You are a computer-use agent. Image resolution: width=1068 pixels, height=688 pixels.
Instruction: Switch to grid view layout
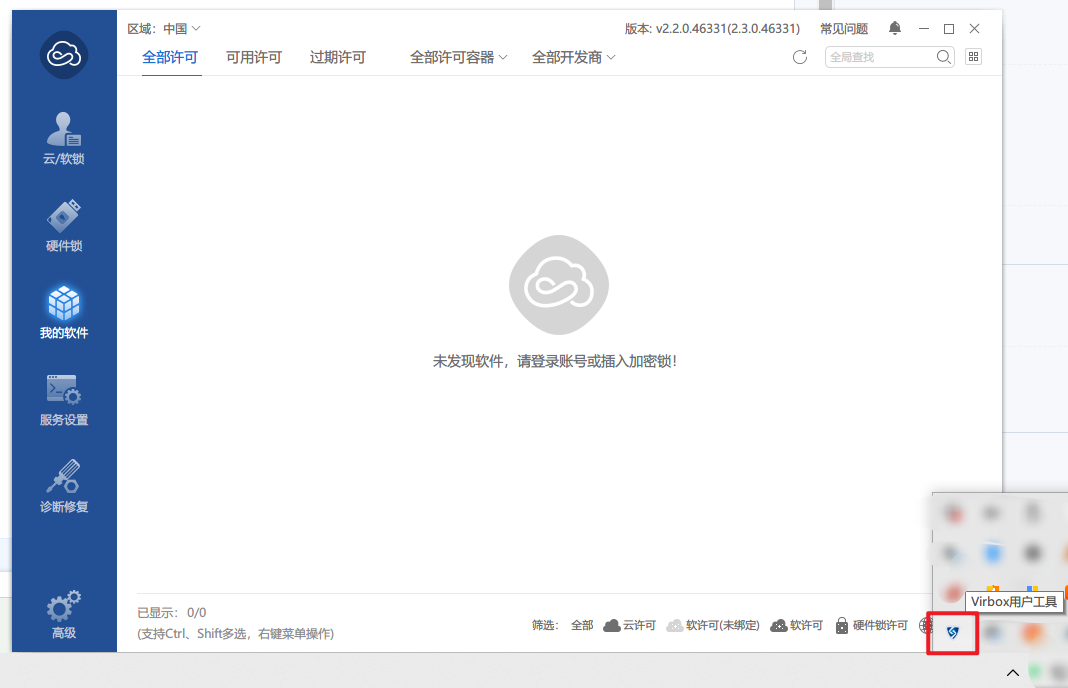click(x=973, y=57)
